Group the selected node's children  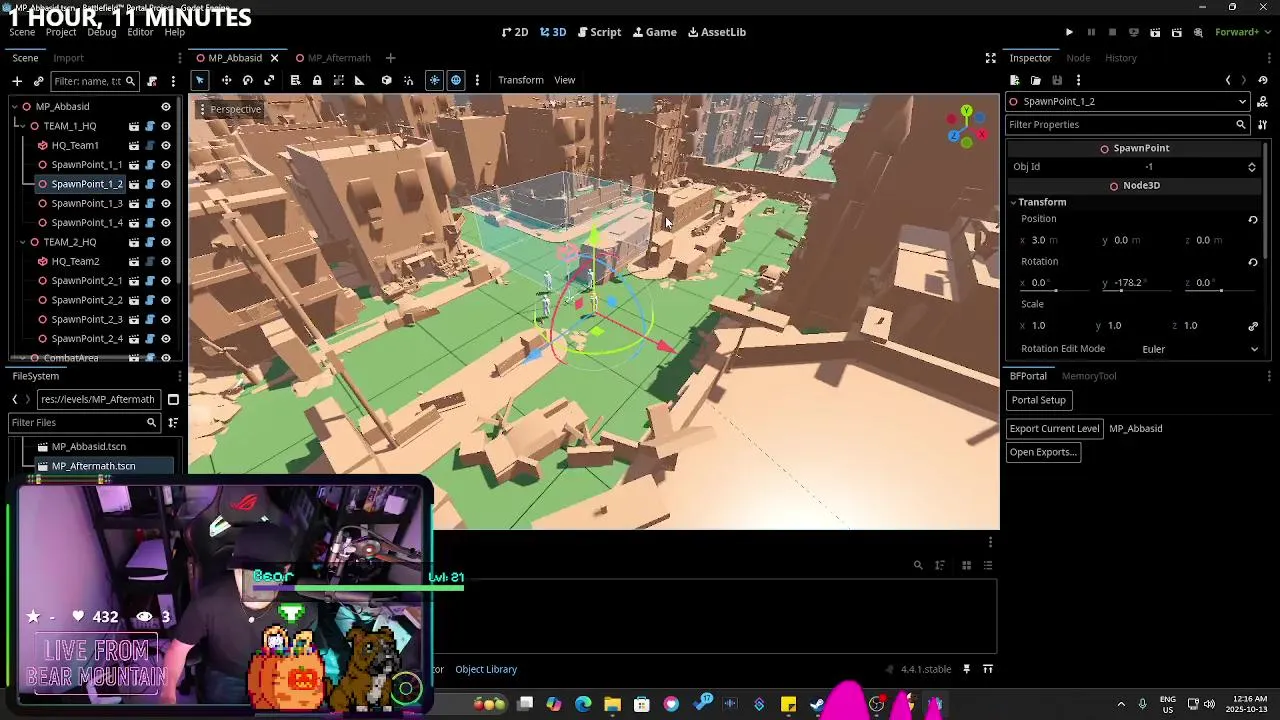[339, 80]
